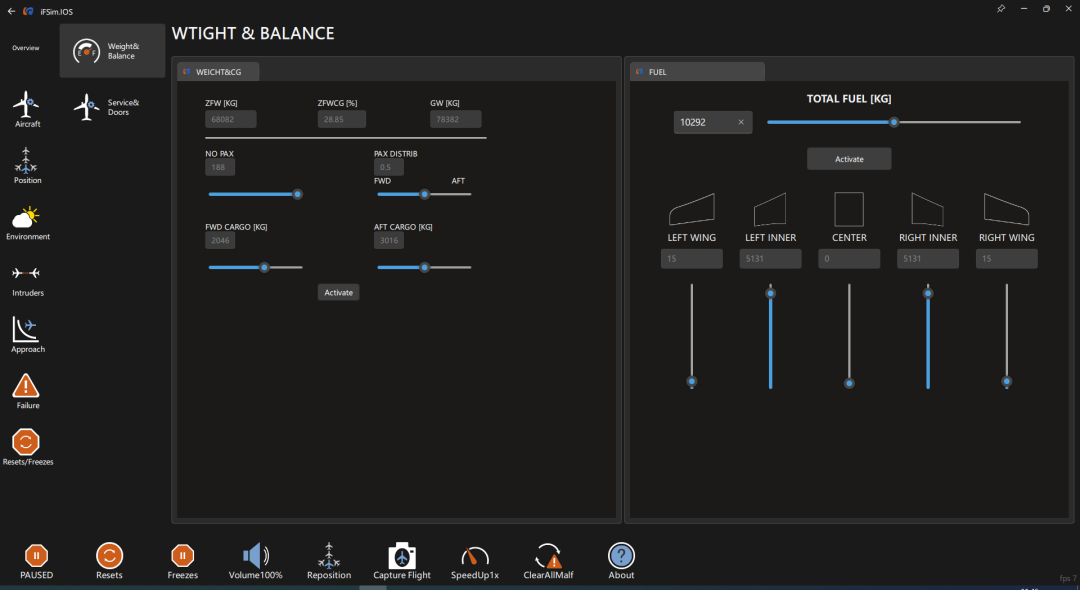Click the AFT CARGO field showing 3016
Viewport: 1080px width, 590px height.
pyautogui.click(x=388, y=240)
